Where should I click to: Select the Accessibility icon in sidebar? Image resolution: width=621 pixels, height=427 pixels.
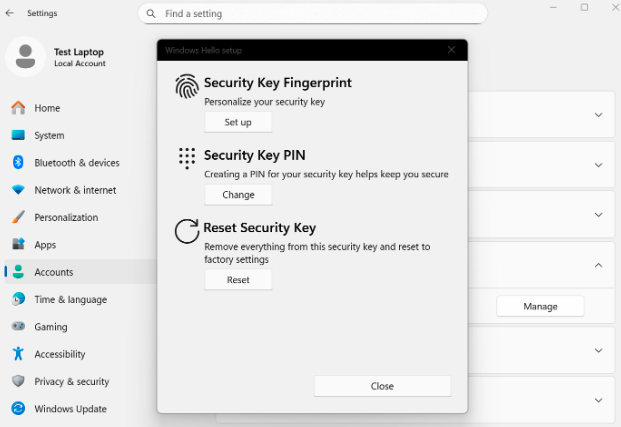(x=18, y=354)
